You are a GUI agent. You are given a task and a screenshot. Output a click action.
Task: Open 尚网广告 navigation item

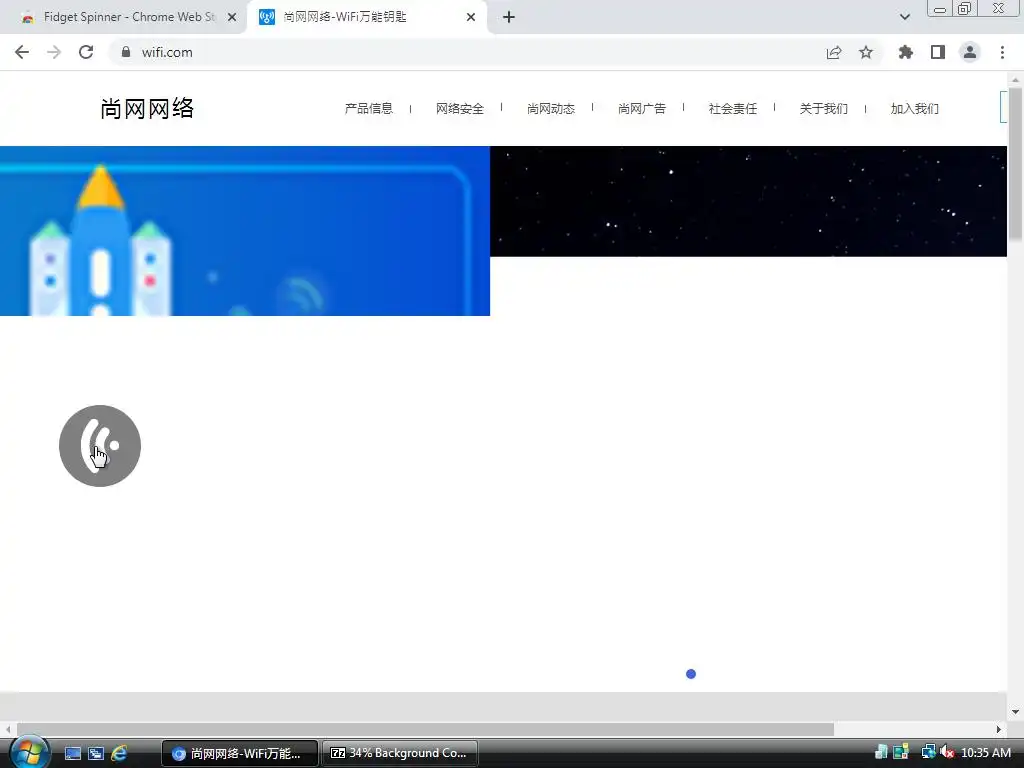642,108
